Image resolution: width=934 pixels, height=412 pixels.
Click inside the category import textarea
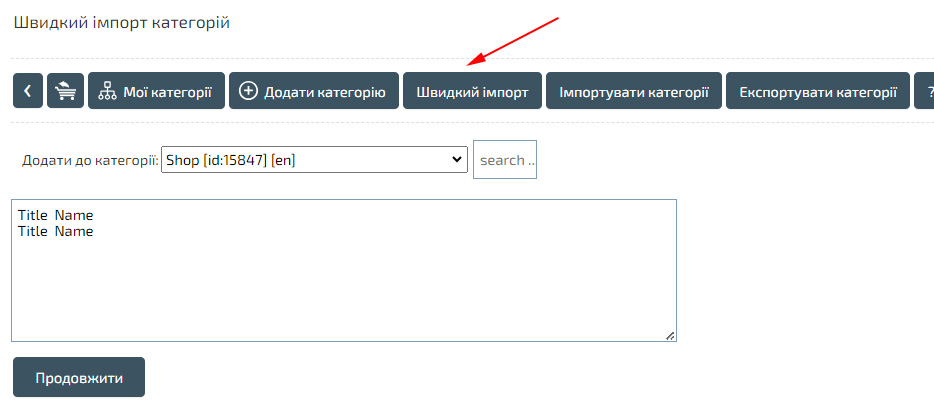[x=343, y=290]
